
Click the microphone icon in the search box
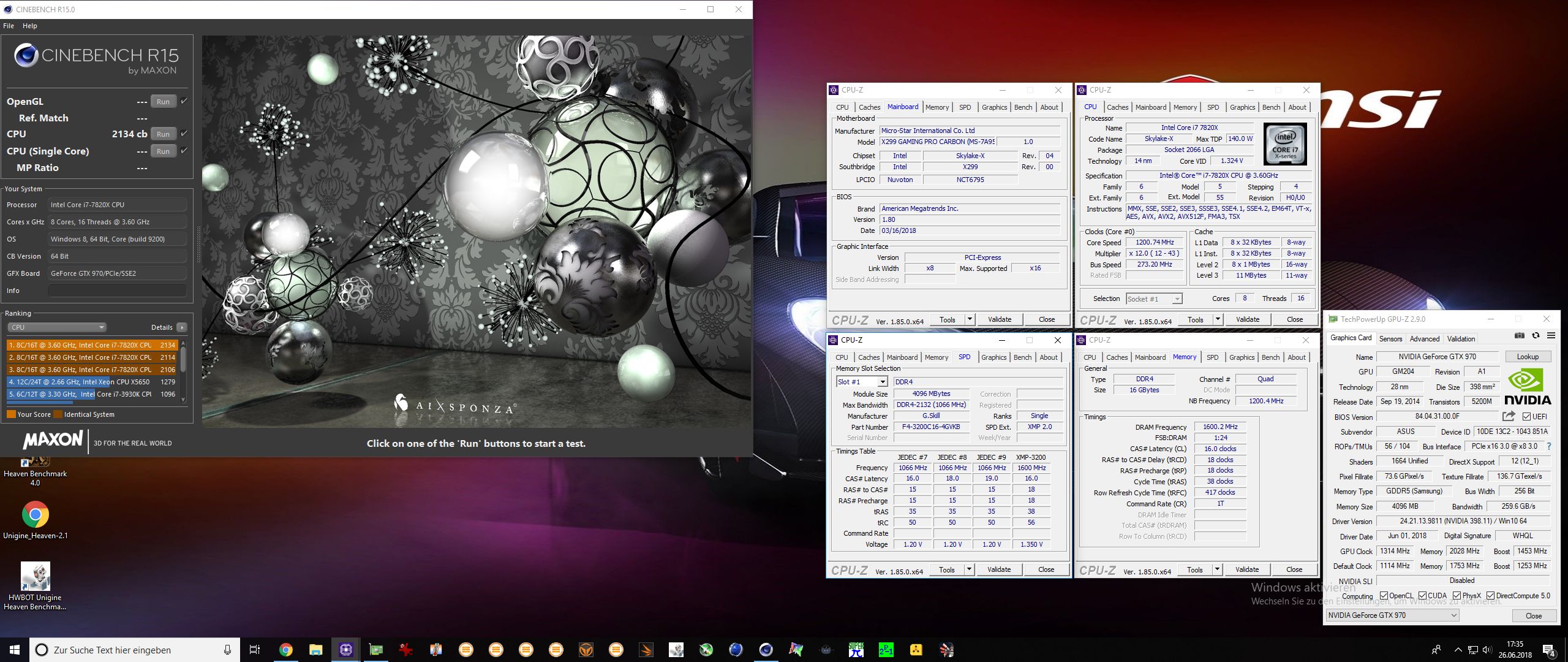tap(227, 650)
